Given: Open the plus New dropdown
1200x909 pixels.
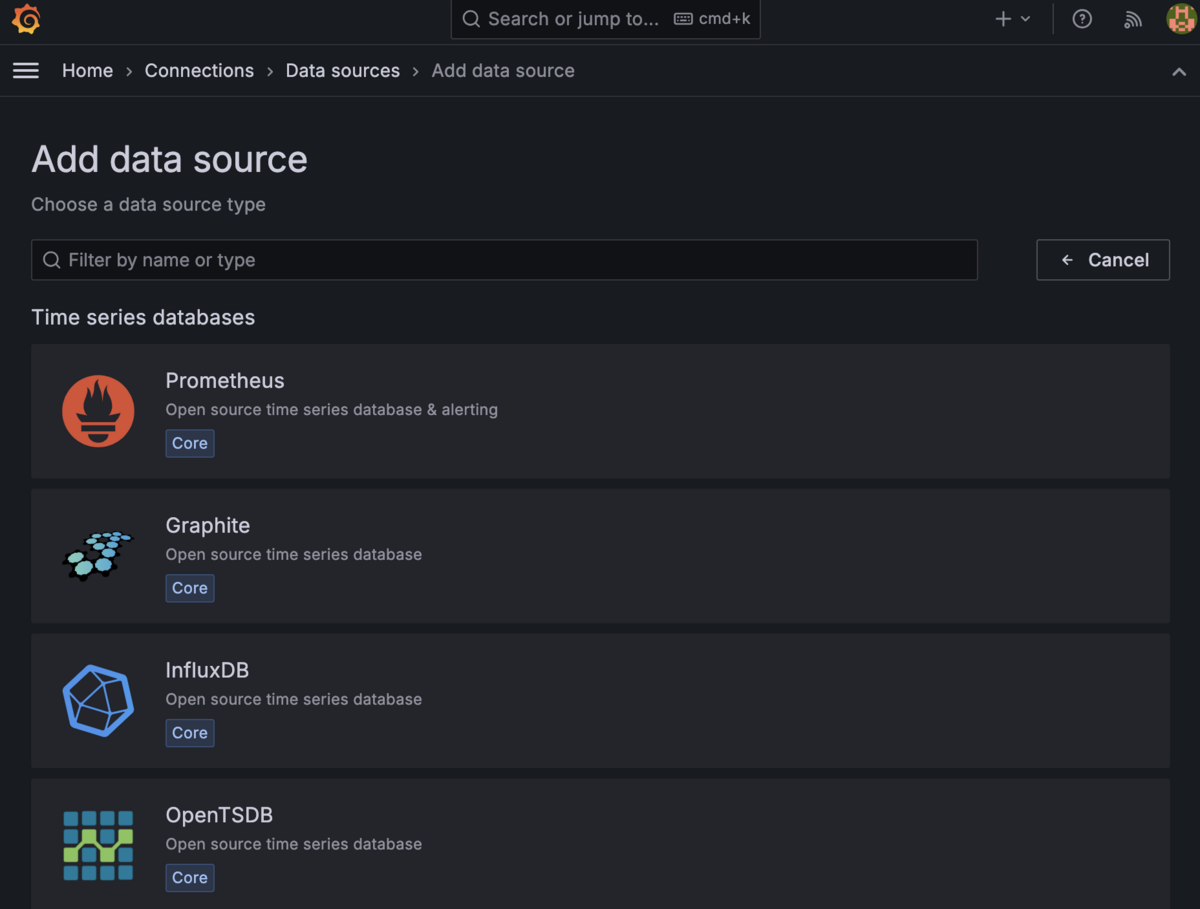Looking at the screenshot, I should point(1012,19).
